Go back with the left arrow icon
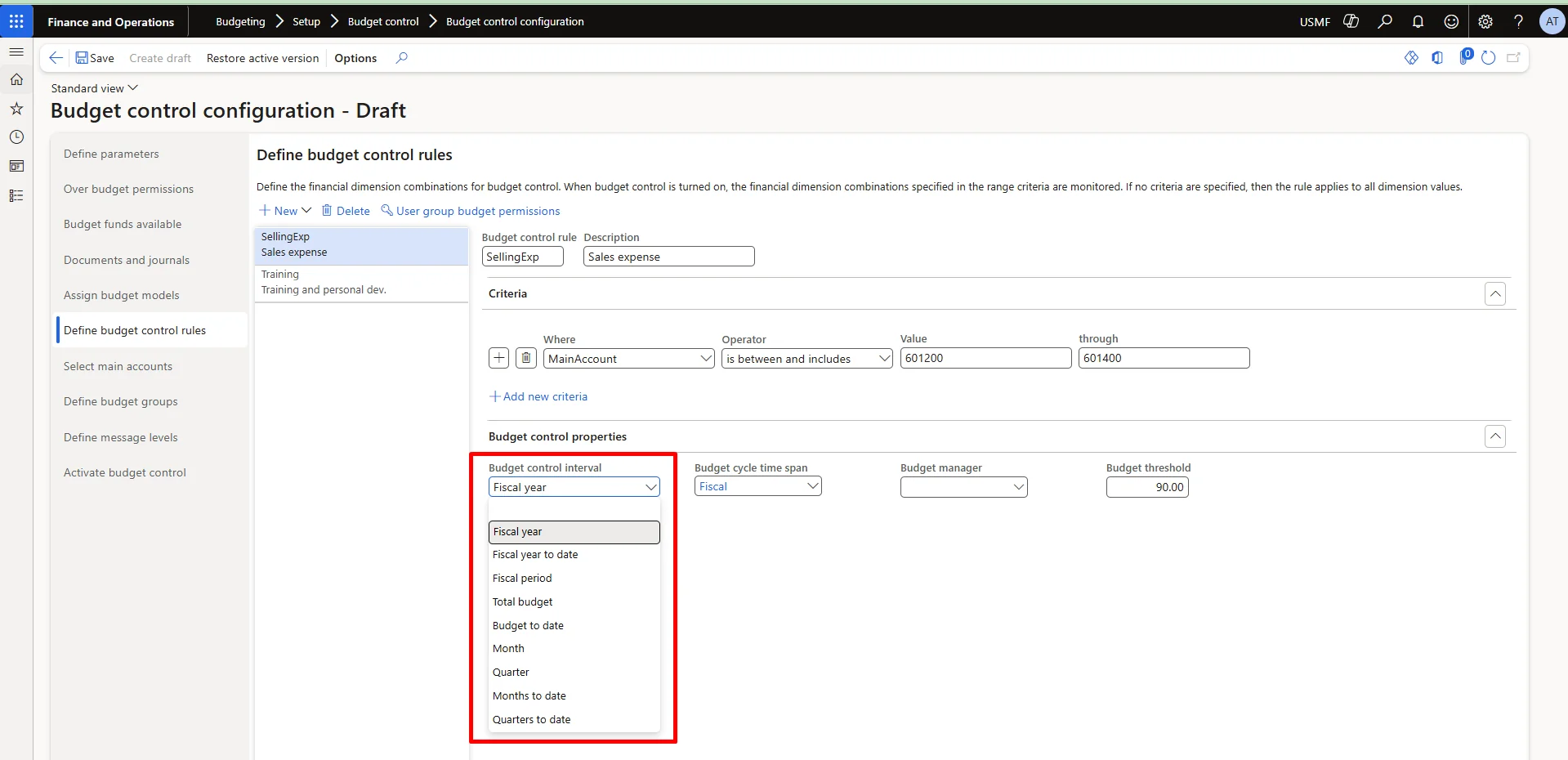 (56, 57)
